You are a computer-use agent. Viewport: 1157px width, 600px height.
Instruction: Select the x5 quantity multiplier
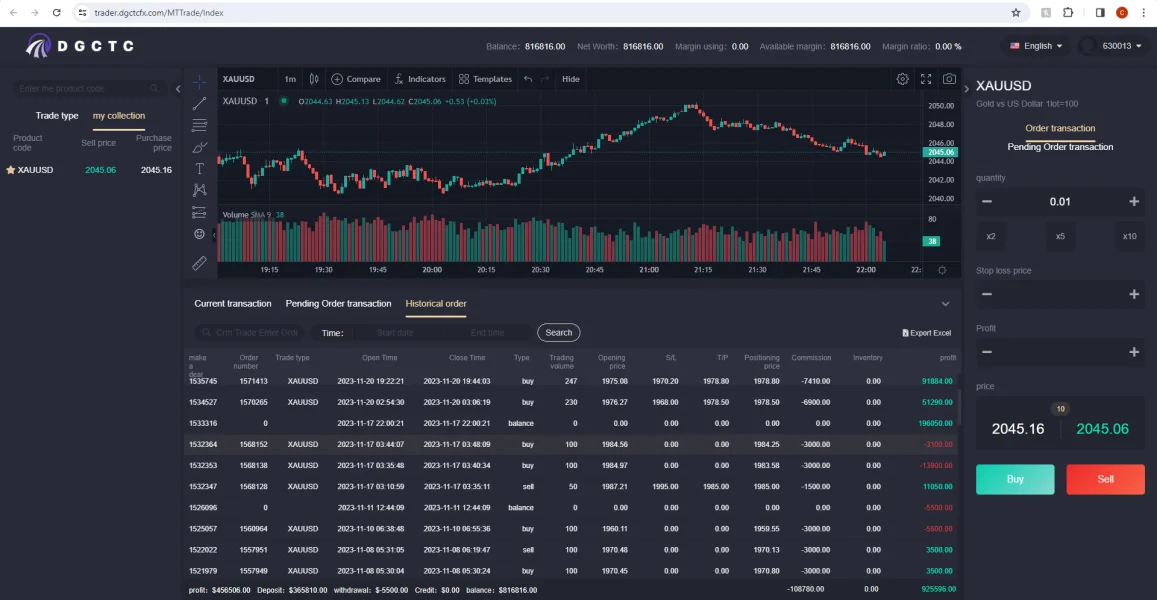tap(1060, 237)
